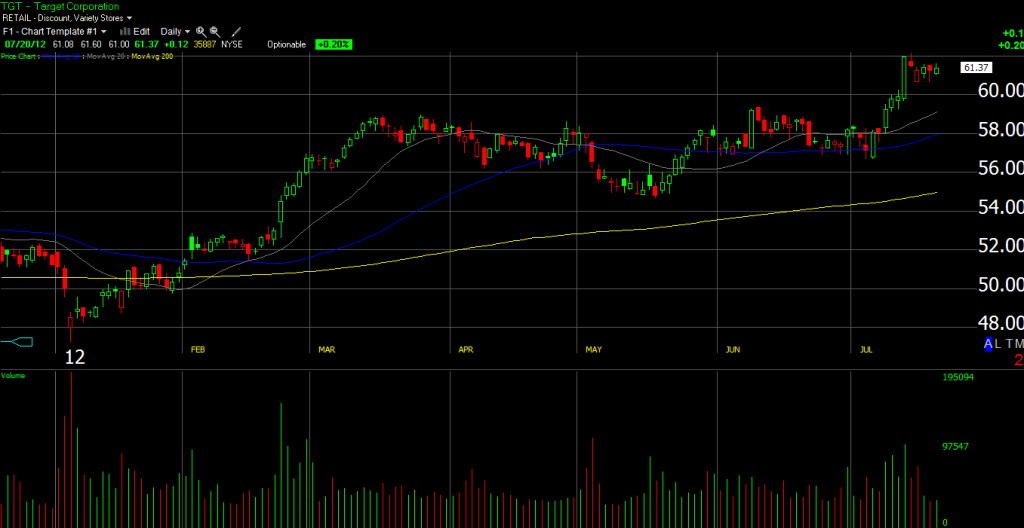Open the F1 - Chart Template #1 dropdown

[55, 31]
